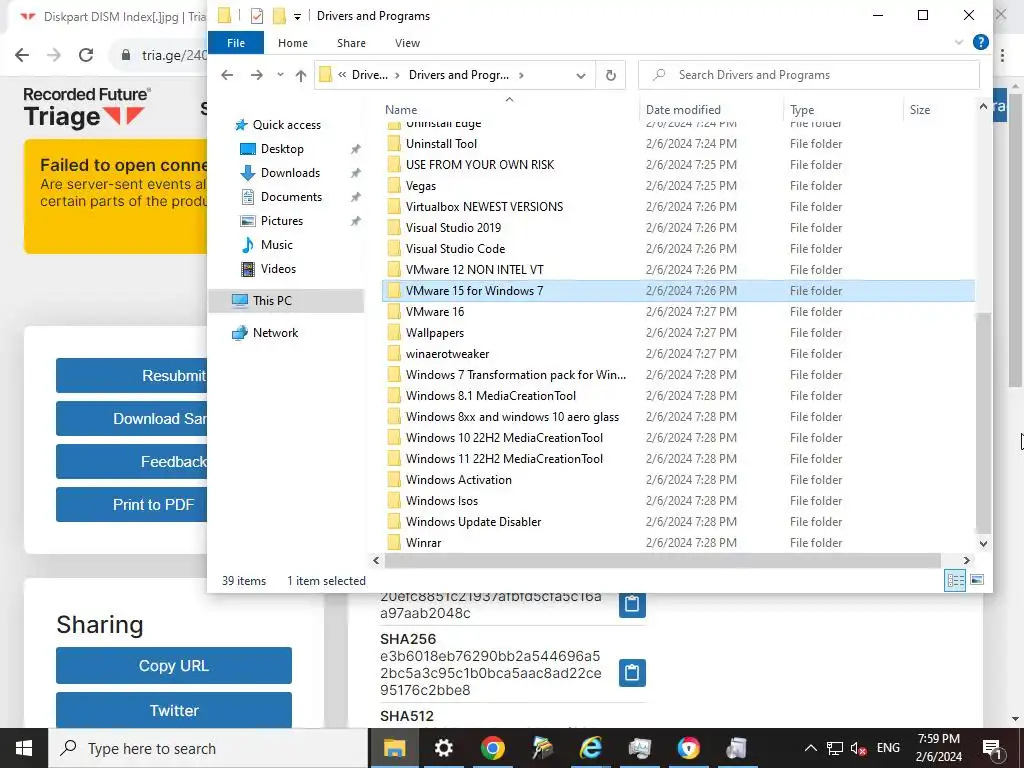1024x768 pixels.
Task: Click the Properties quick access toolbar icon in the title bar
Action: [x=257, y=16]
